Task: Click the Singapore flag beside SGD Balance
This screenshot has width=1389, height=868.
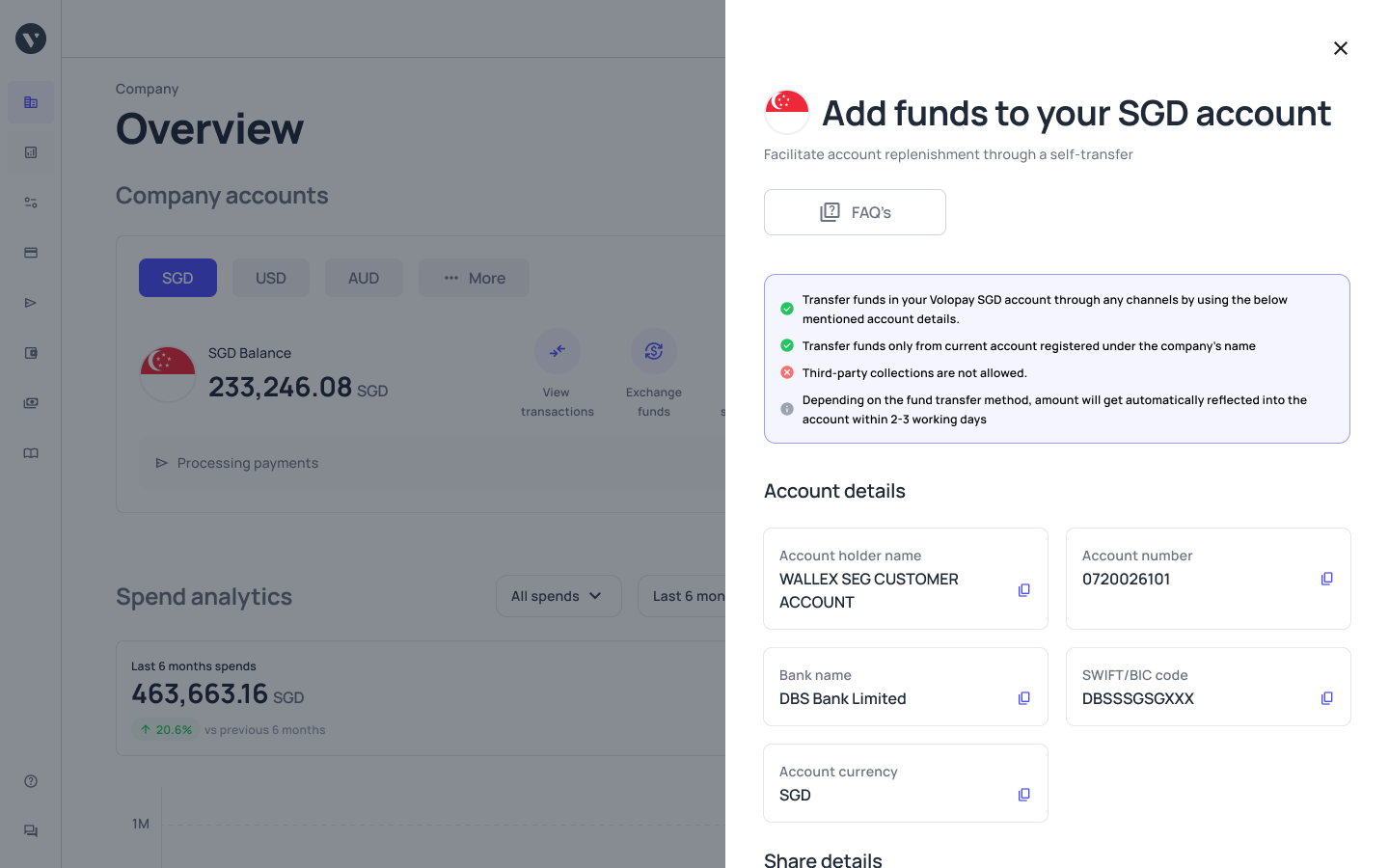Action: 168,374
